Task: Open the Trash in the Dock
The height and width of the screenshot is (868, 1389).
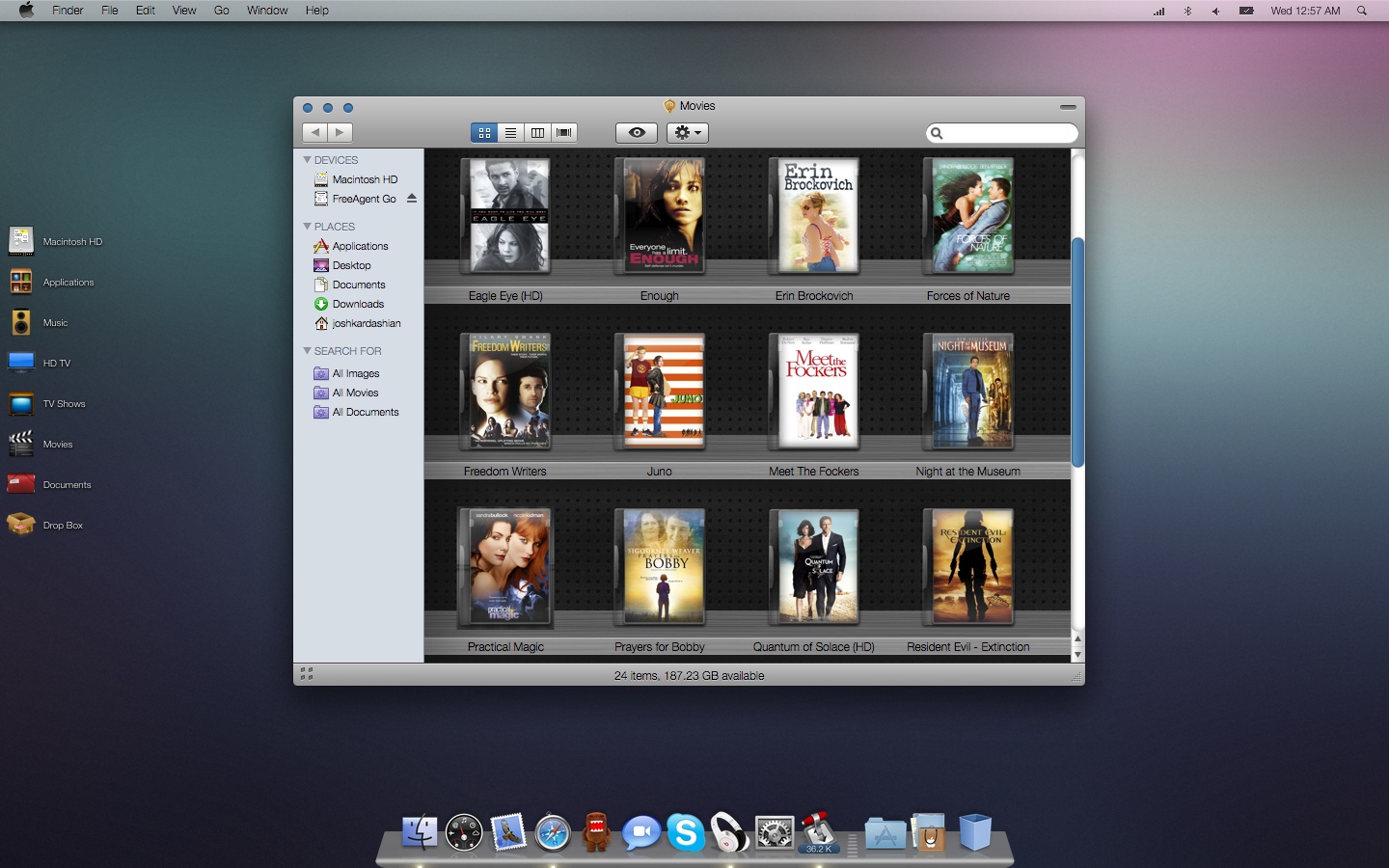Action: pos(975,831)
